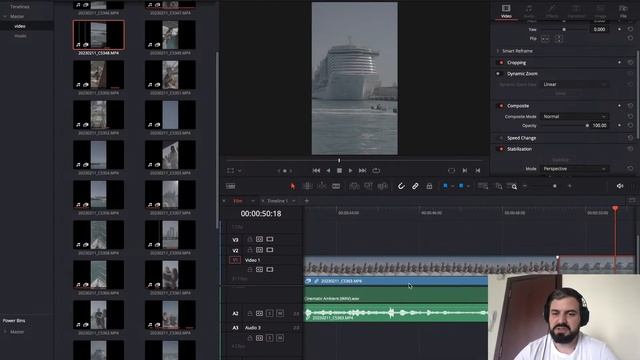Select the Blade Edit Mode tool

[x=336, y=186]
